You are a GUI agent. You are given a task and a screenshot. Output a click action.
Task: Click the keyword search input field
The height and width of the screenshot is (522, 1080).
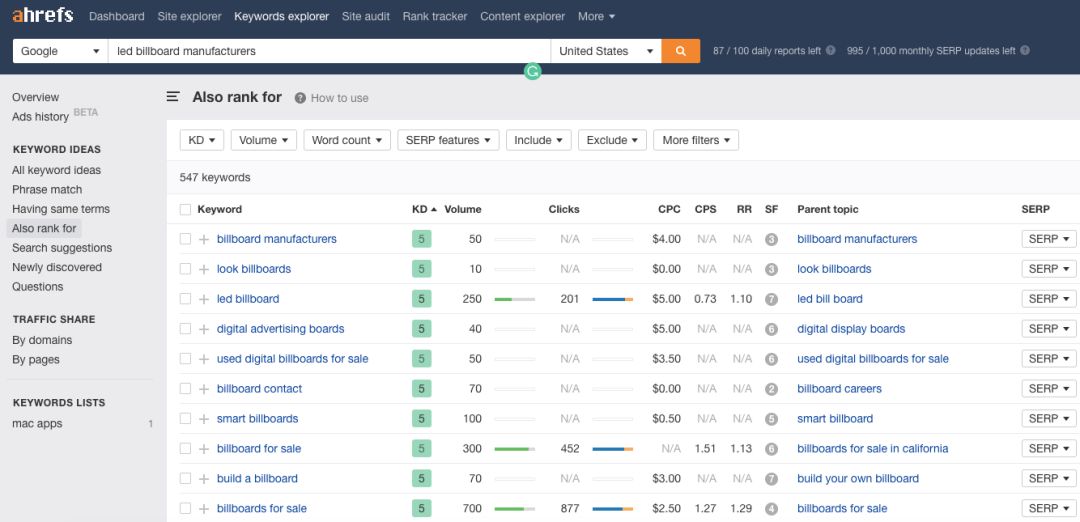point(329,51)
